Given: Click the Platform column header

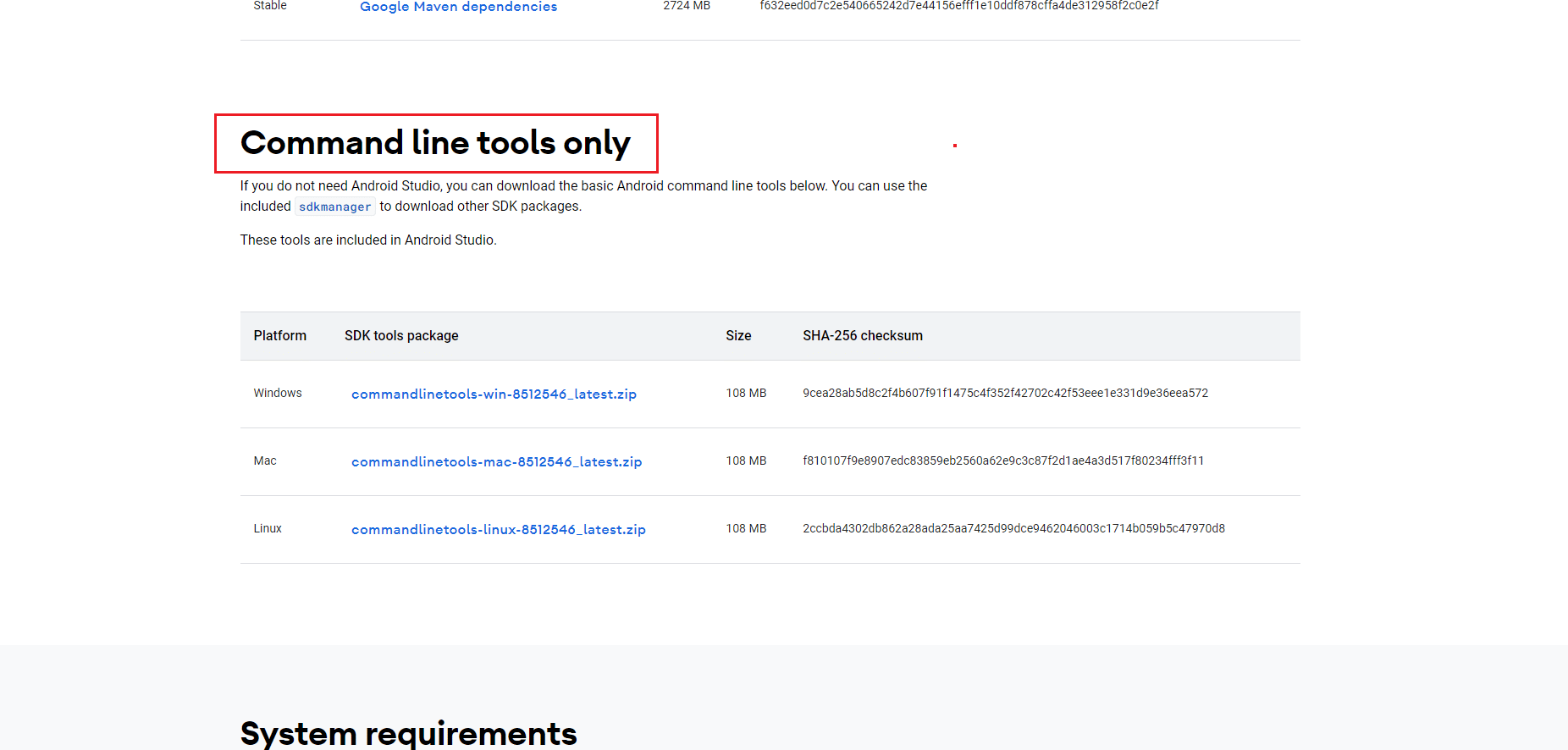Looking at the screenshot, I should [x=279, y=336].
